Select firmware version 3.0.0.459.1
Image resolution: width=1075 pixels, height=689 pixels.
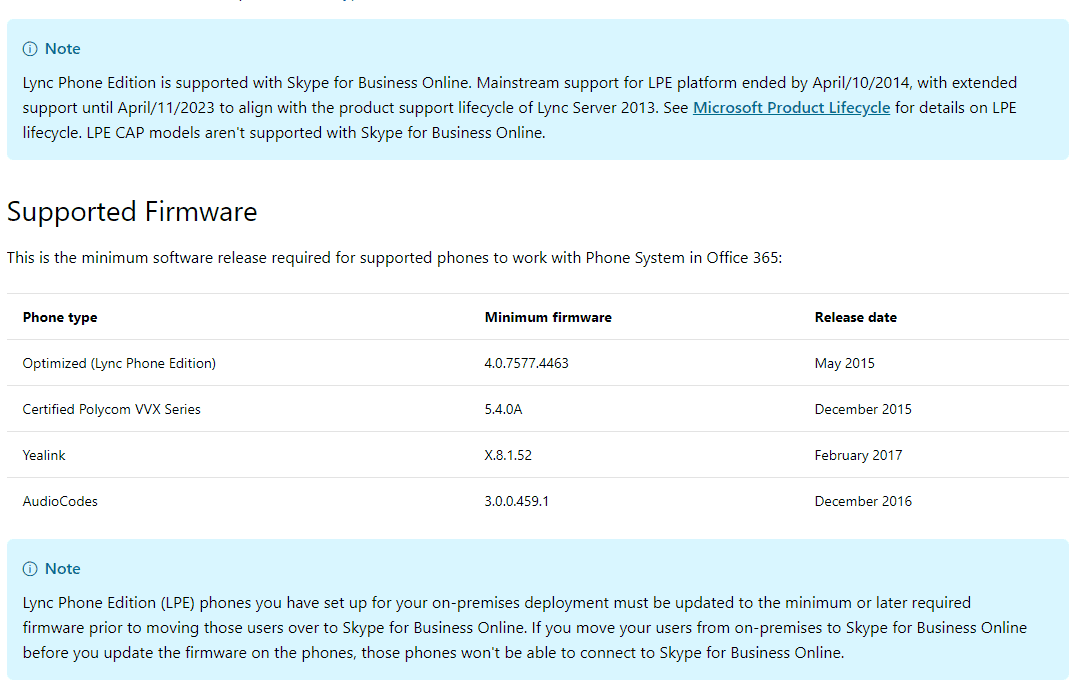tap(516, 501)
